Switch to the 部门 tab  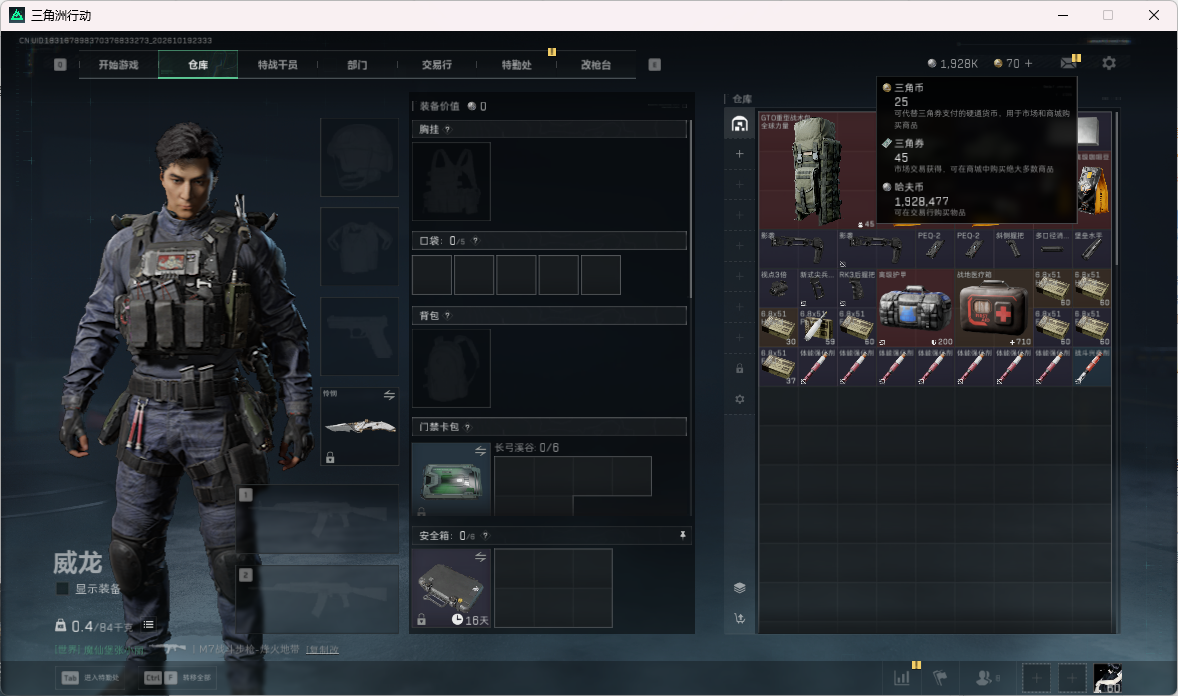pyautogui.click(x=358, y=65)
